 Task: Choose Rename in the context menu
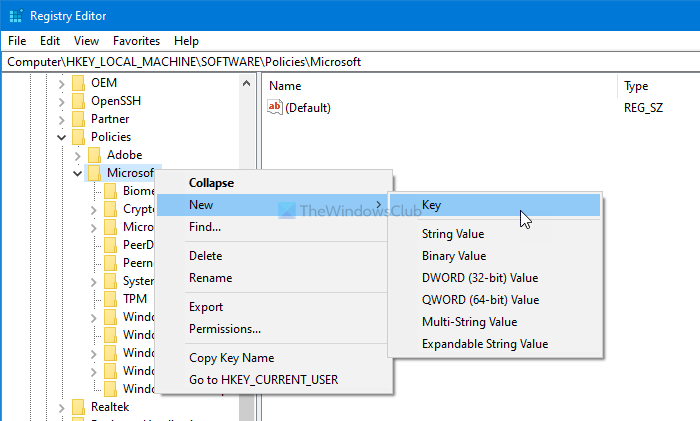click(274, 278)
